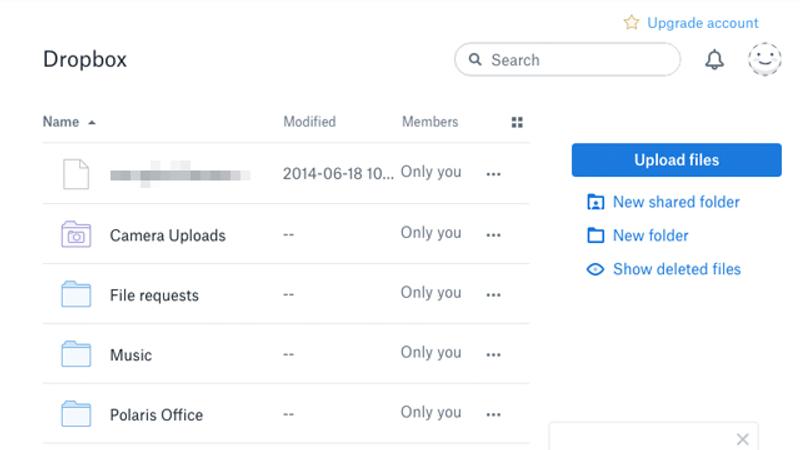Expand ellipsis menu for Polaris Office
Screen dimensions: 800x450
click(x=493, y=414)
